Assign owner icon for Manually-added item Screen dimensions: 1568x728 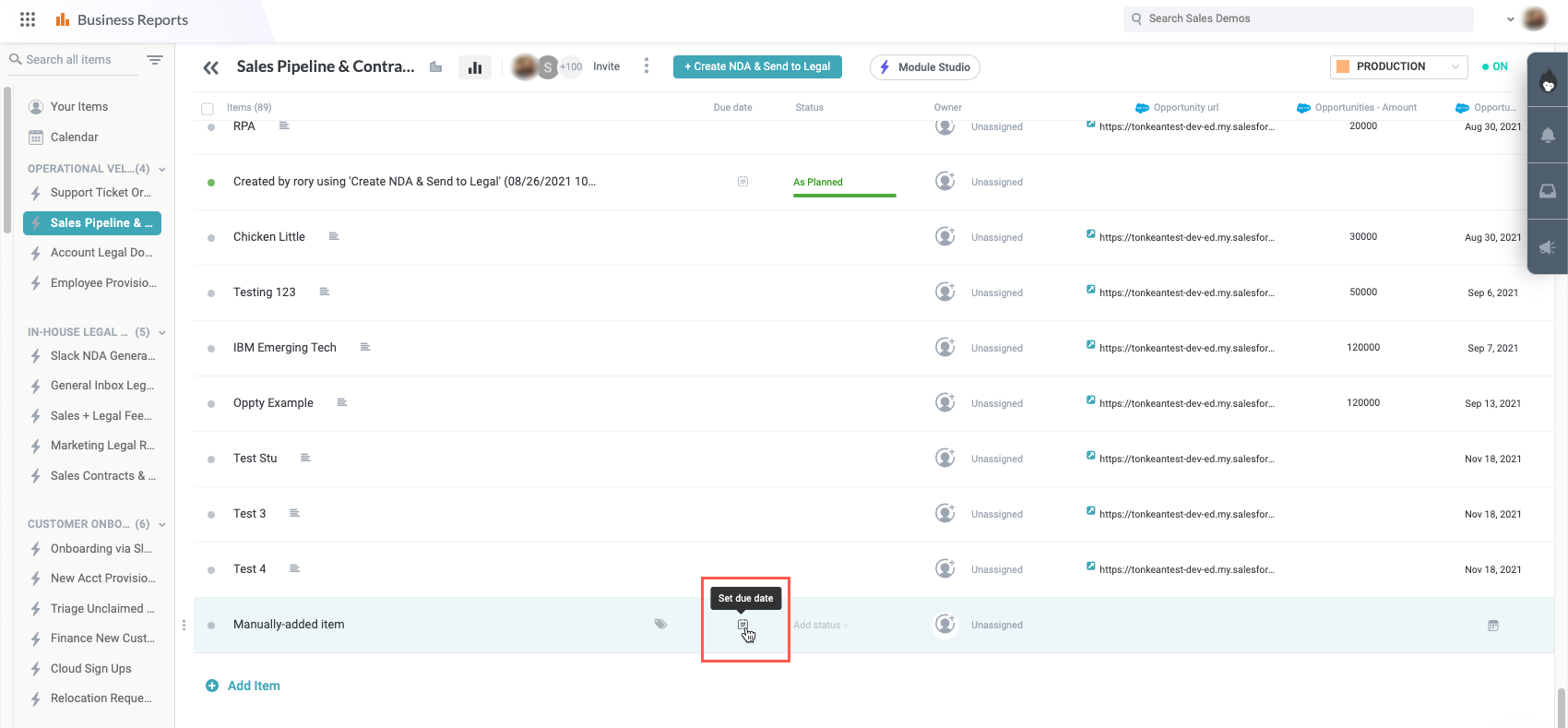pyautogui.click(x=945, y=624)
